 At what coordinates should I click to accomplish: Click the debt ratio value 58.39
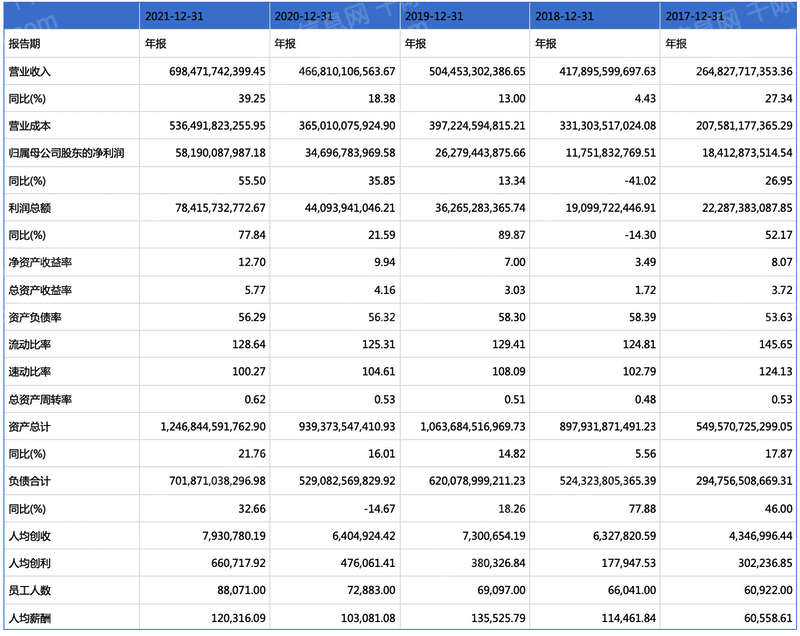tap(642, 317)
